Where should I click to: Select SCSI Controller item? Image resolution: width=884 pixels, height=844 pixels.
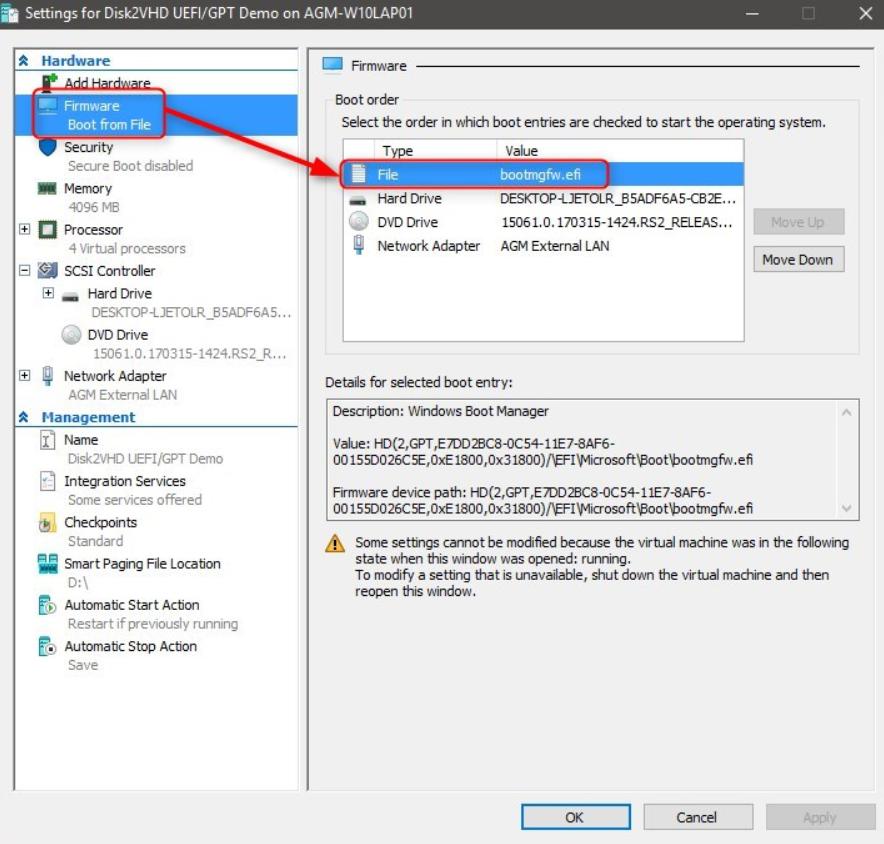click(109, 271)
